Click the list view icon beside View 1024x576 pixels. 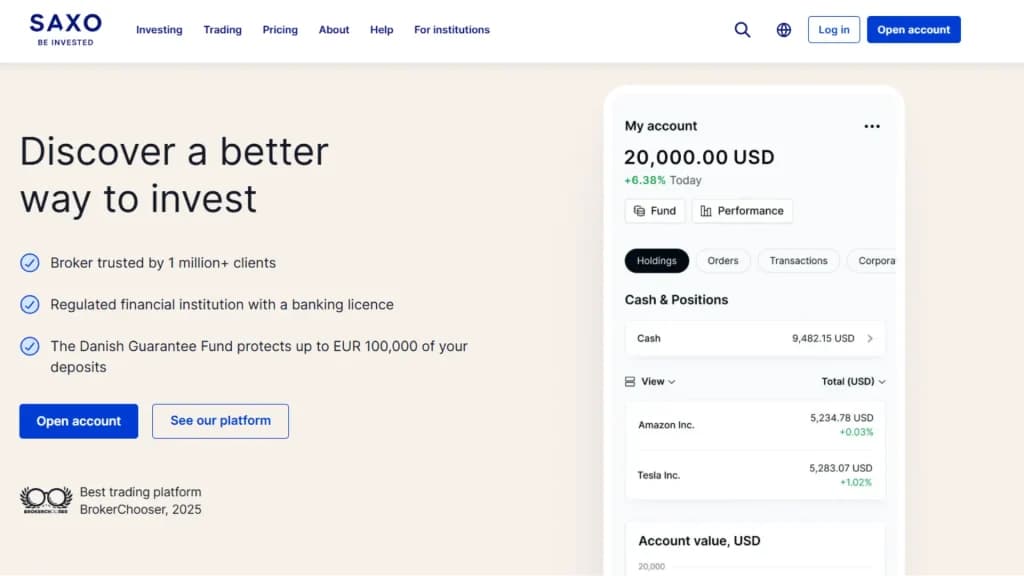(630, 381)
